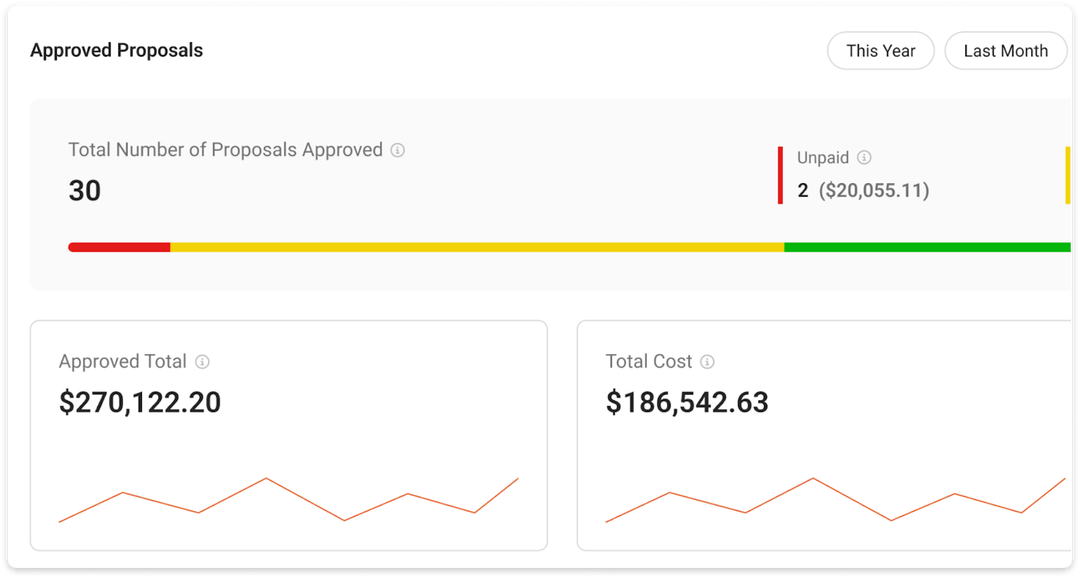Click the Approved Total sparkline chart
The image size is (1080, 578).
click(x=289, y=500)
